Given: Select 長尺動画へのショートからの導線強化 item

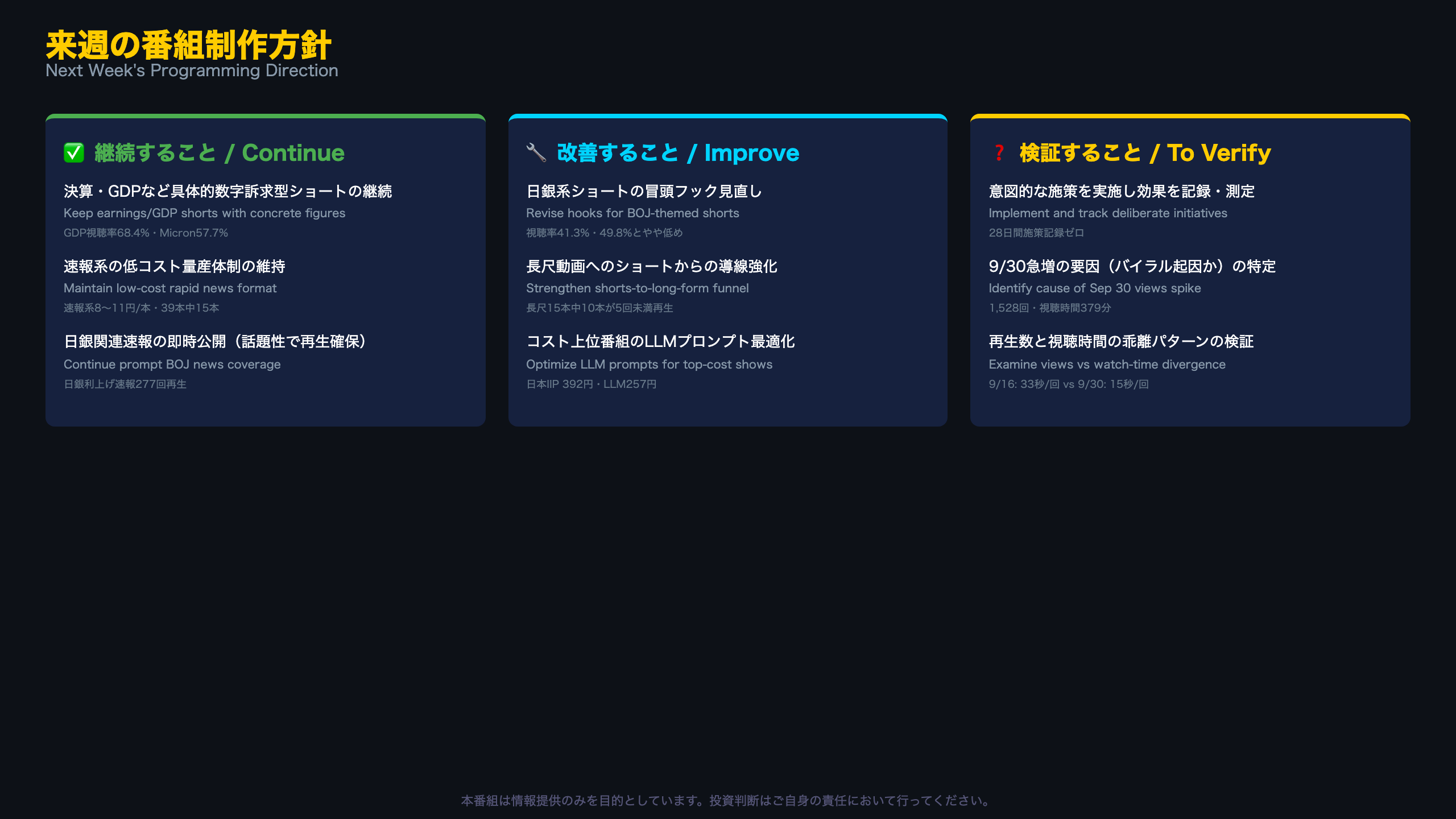Looking at the screenshot, I should [x=651, y=266].
